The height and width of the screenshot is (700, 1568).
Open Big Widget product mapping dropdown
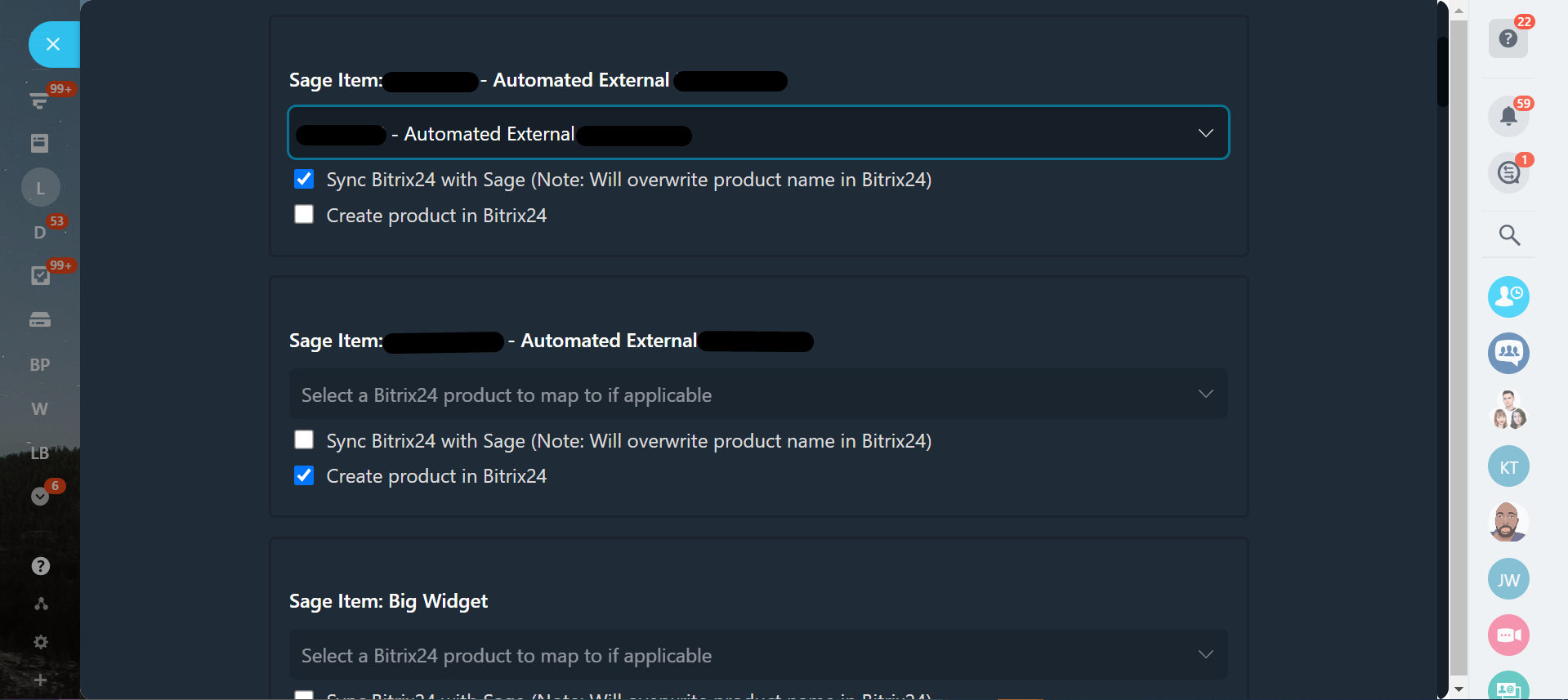757,655
